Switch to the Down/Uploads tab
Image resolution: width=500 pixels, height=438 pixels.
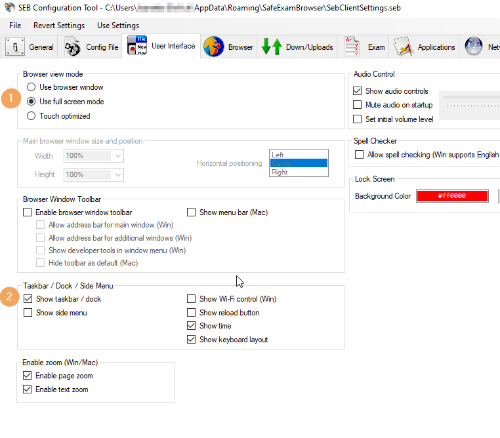pyautogui.click(x=297, y=47)
